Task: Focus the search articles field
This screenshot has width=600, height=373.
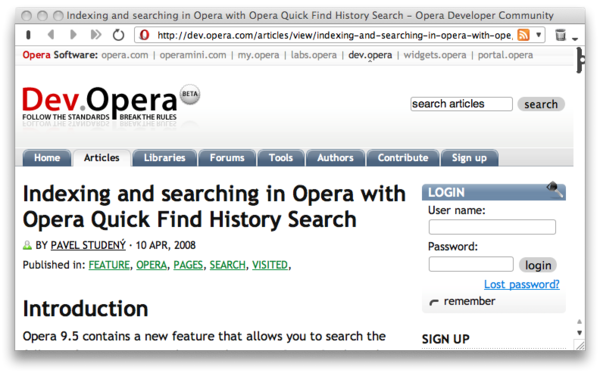Action: 461,104
